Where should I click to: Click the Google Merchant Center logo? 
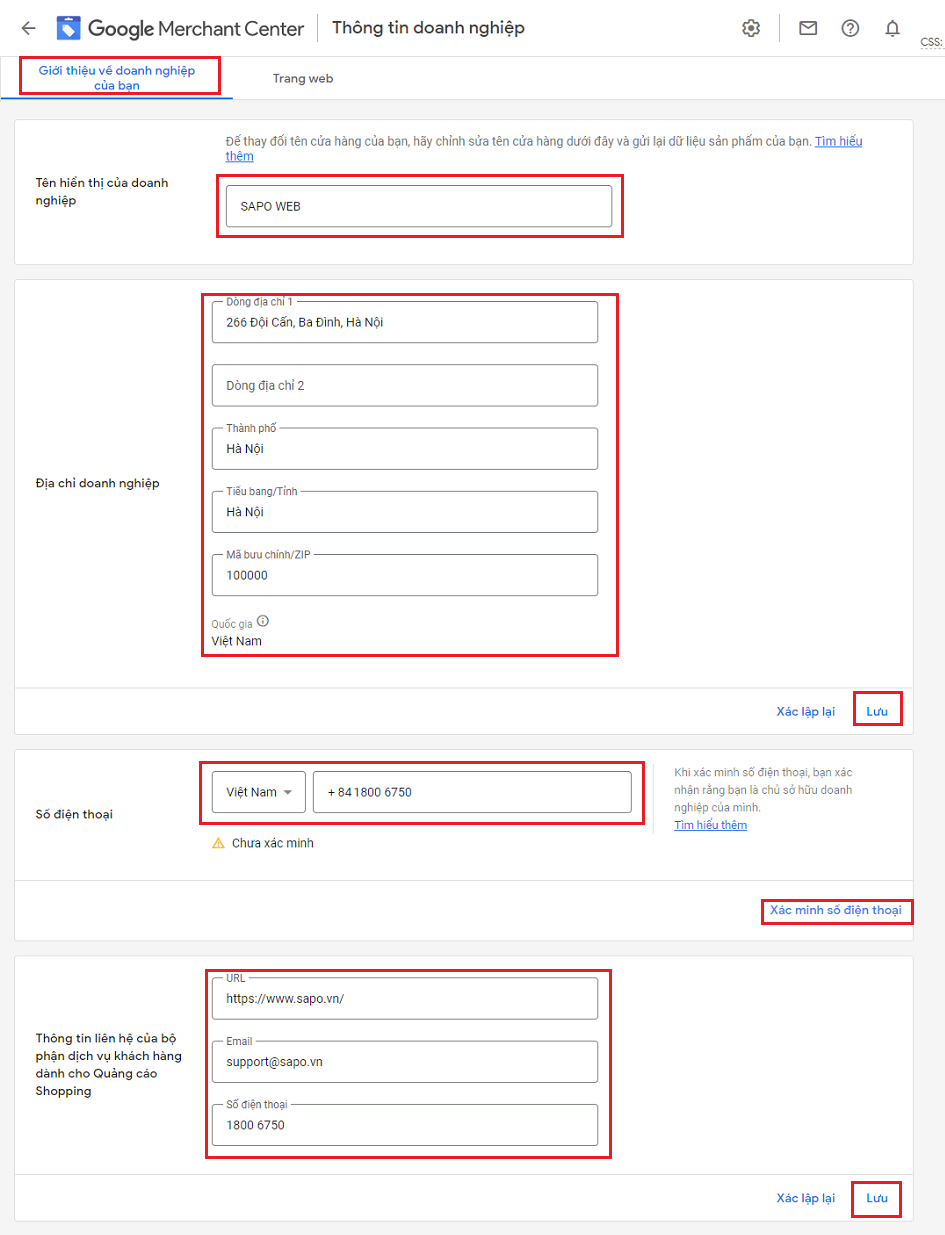coord(68,27)
